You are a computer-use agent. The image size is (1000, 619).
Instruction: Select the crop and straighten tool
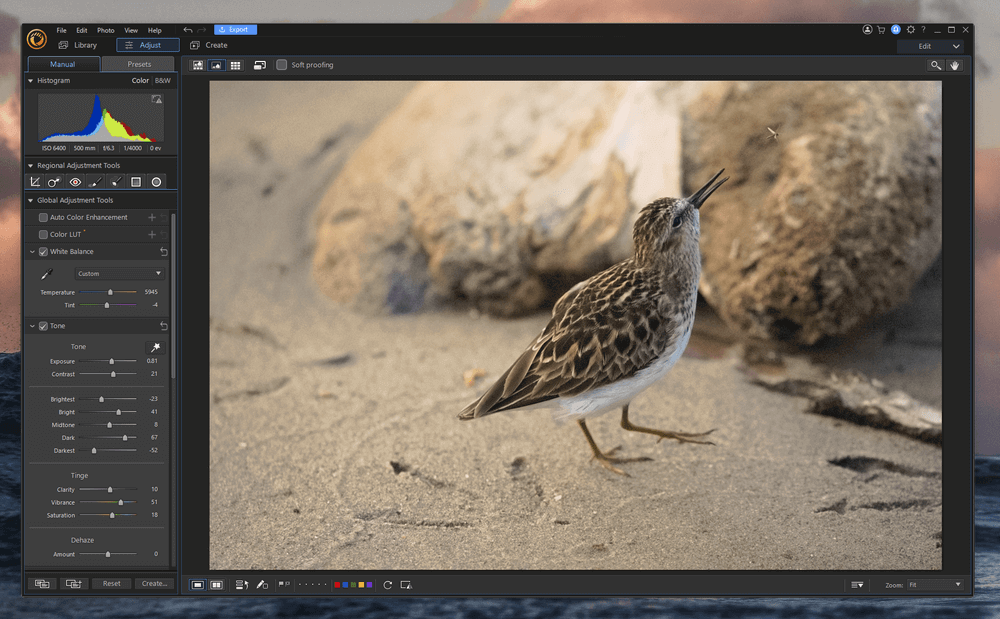coord(35,182)
